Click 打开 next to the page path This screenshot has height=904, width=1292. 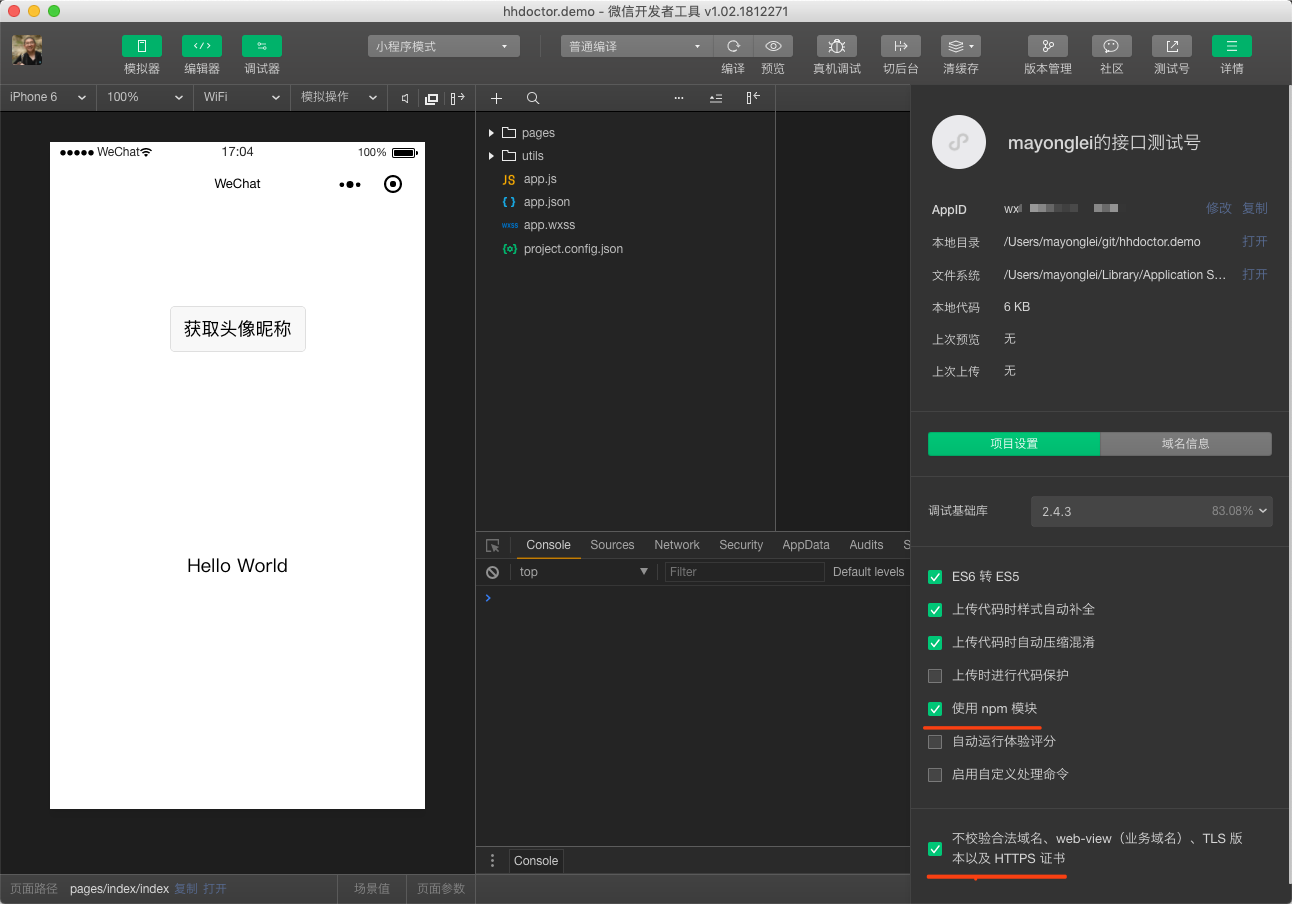pos(215,889)
